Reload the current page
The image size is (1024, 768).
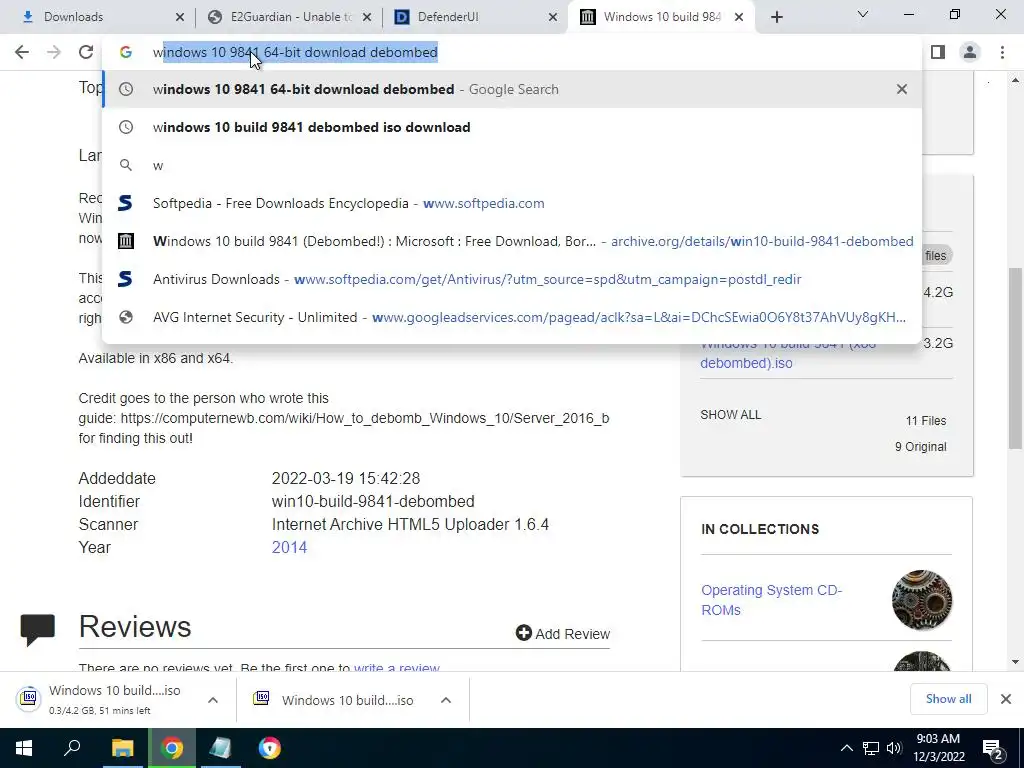tap(86, 52)
